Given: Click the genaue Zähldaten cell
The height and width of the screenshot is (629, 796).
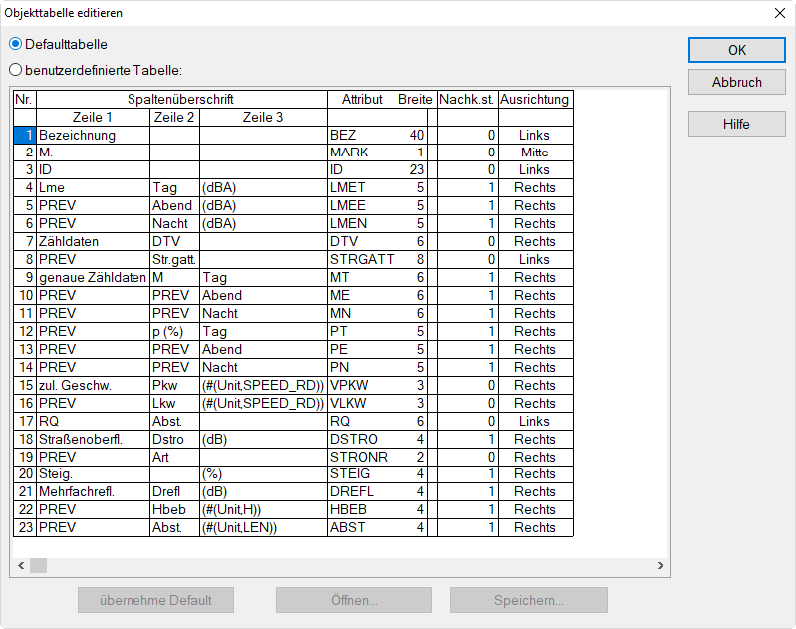Looking at the screenshot, I should [93, 277].
